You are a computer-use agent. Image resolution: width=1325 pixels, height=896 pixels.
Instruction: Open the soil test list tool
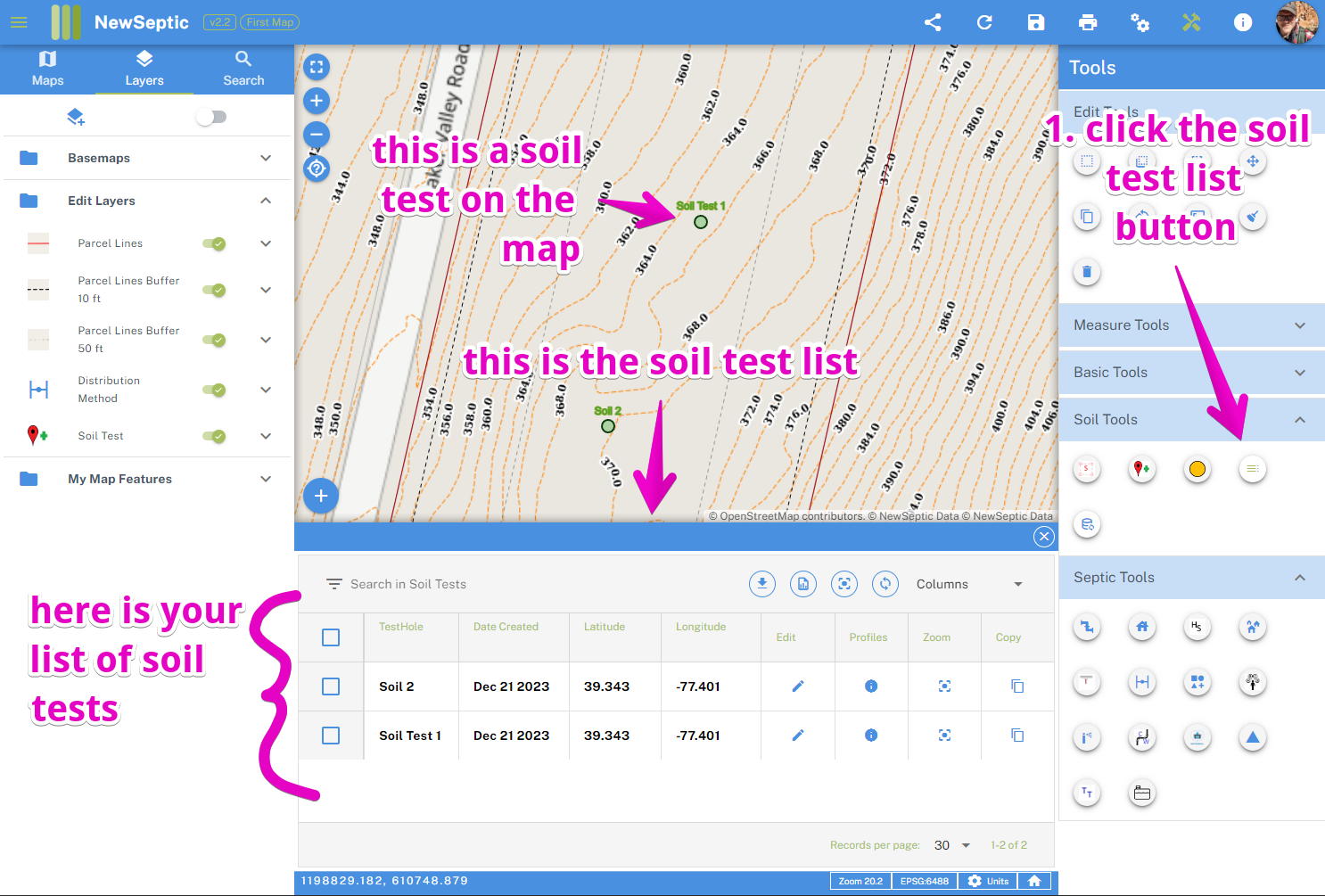(x=1252, y=469)
